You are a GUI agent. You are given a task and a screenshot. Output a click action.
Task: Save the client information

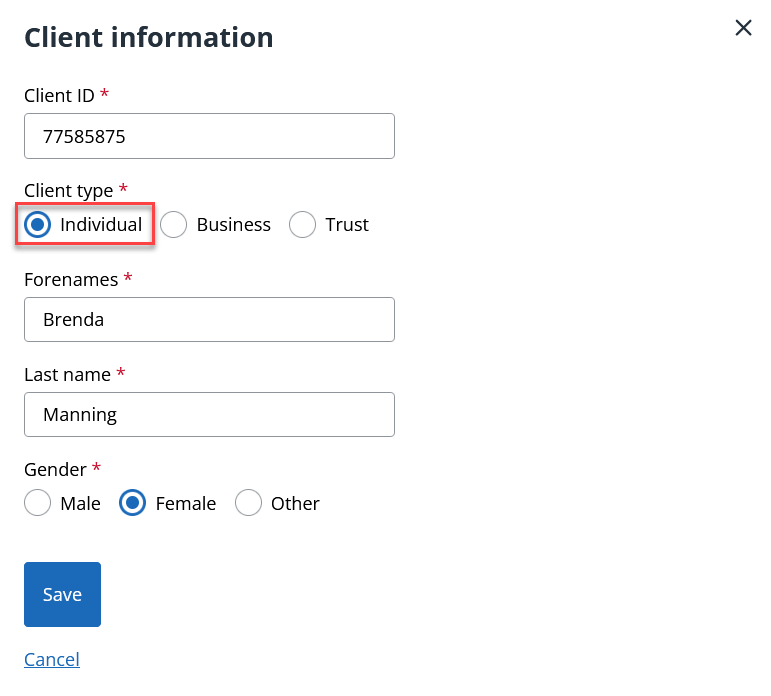tap(62, 594)
